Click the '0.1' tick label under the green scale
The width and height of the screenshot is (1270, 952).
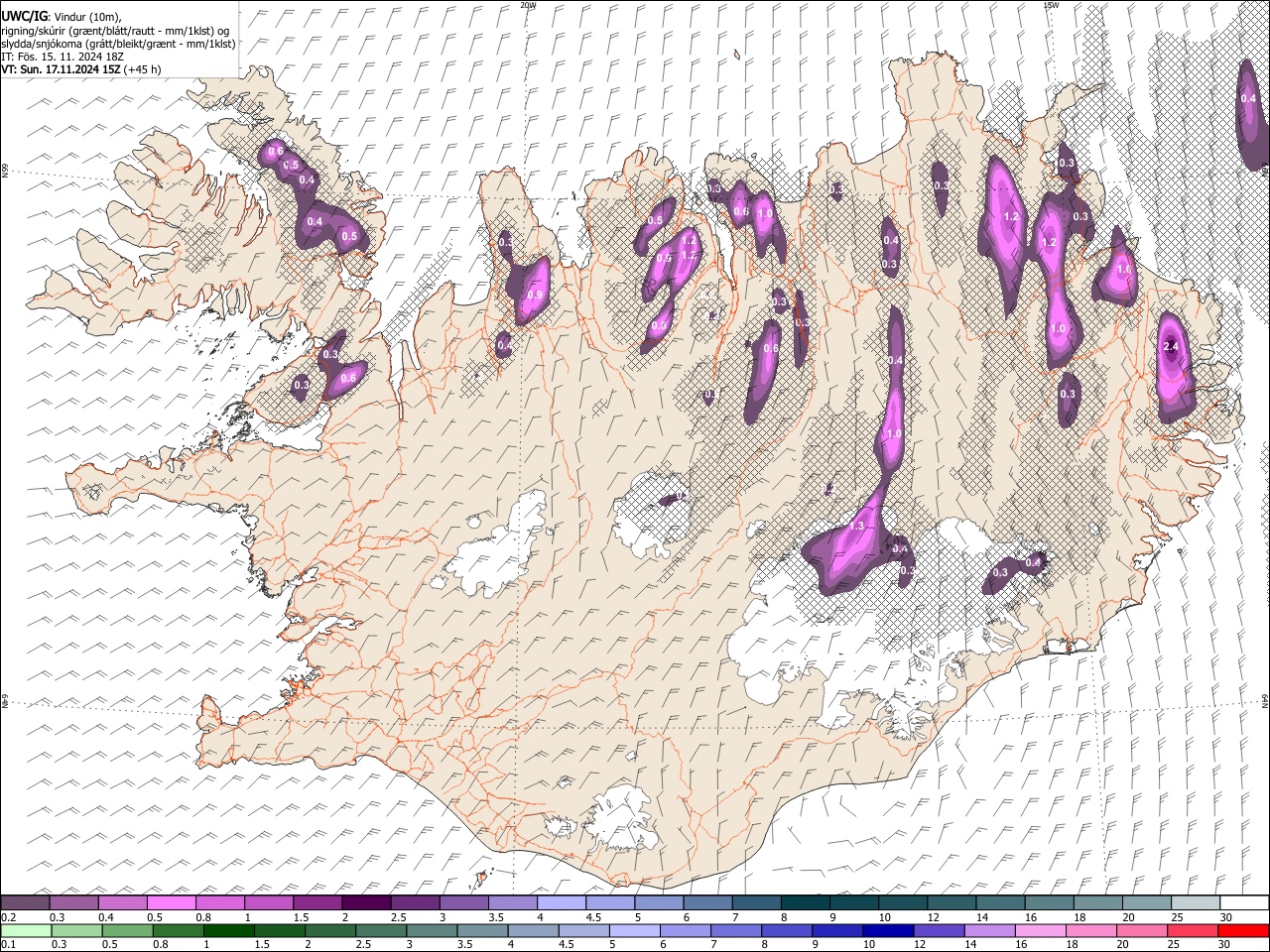(8, 945)
